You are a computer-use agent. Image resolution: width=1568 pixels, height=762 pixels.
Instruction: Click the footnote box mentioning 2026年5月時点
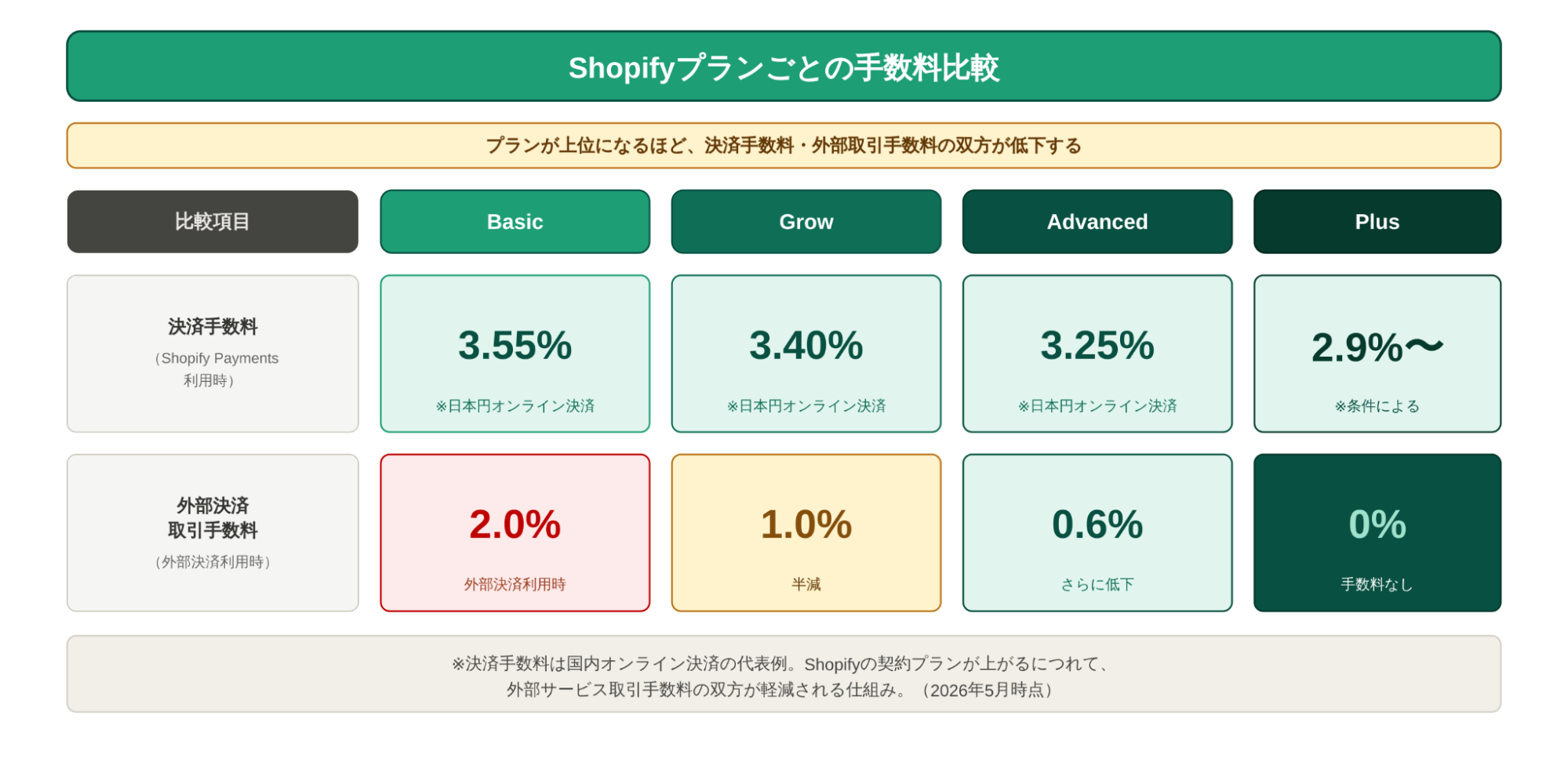(784, 674)
